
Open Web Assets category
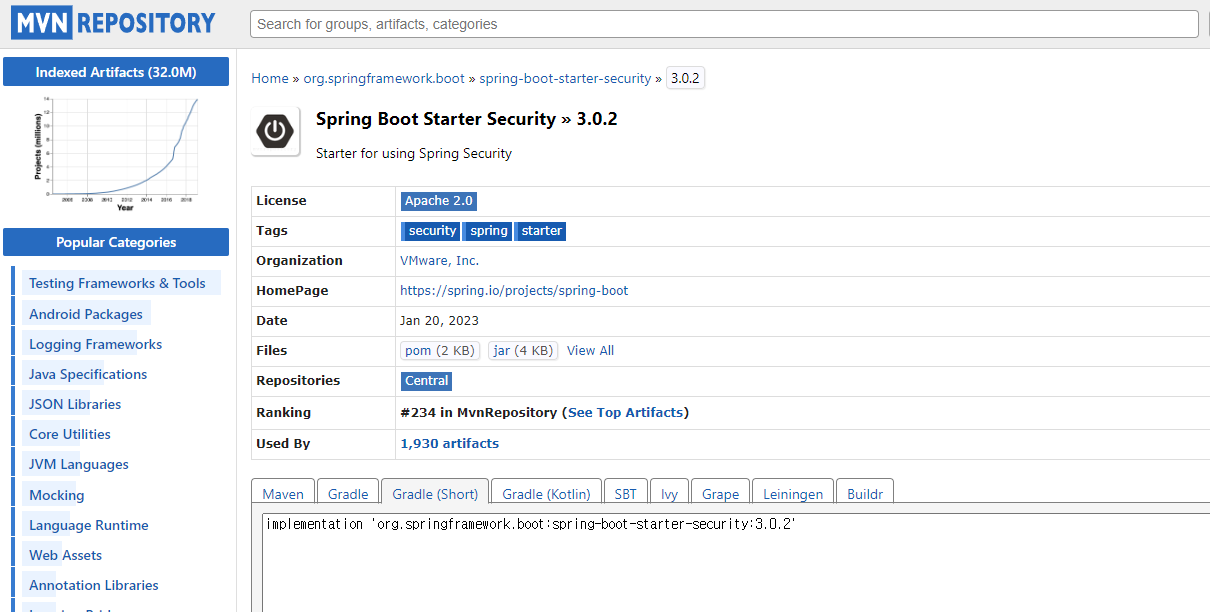click(x=66, y=555)
